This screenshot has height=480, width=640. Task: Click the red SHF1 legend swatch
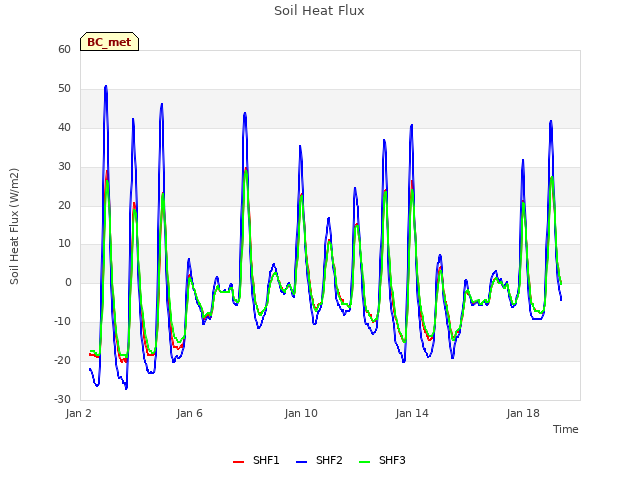click(x=238, y=462)
